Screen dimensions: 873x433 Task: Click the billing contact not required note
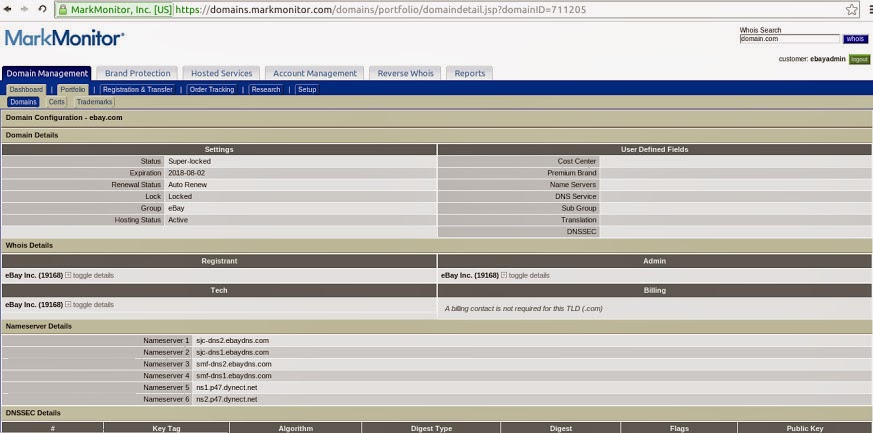pos(523,308)
